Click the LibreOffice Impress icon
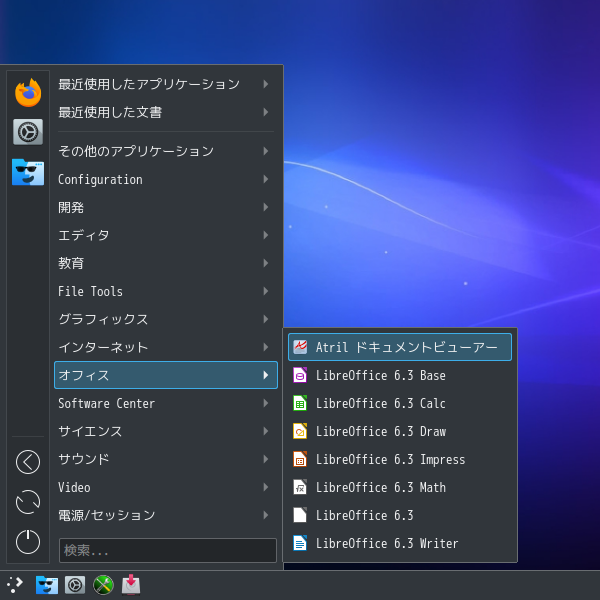This screenshot has width=600, height=600. 300,459
